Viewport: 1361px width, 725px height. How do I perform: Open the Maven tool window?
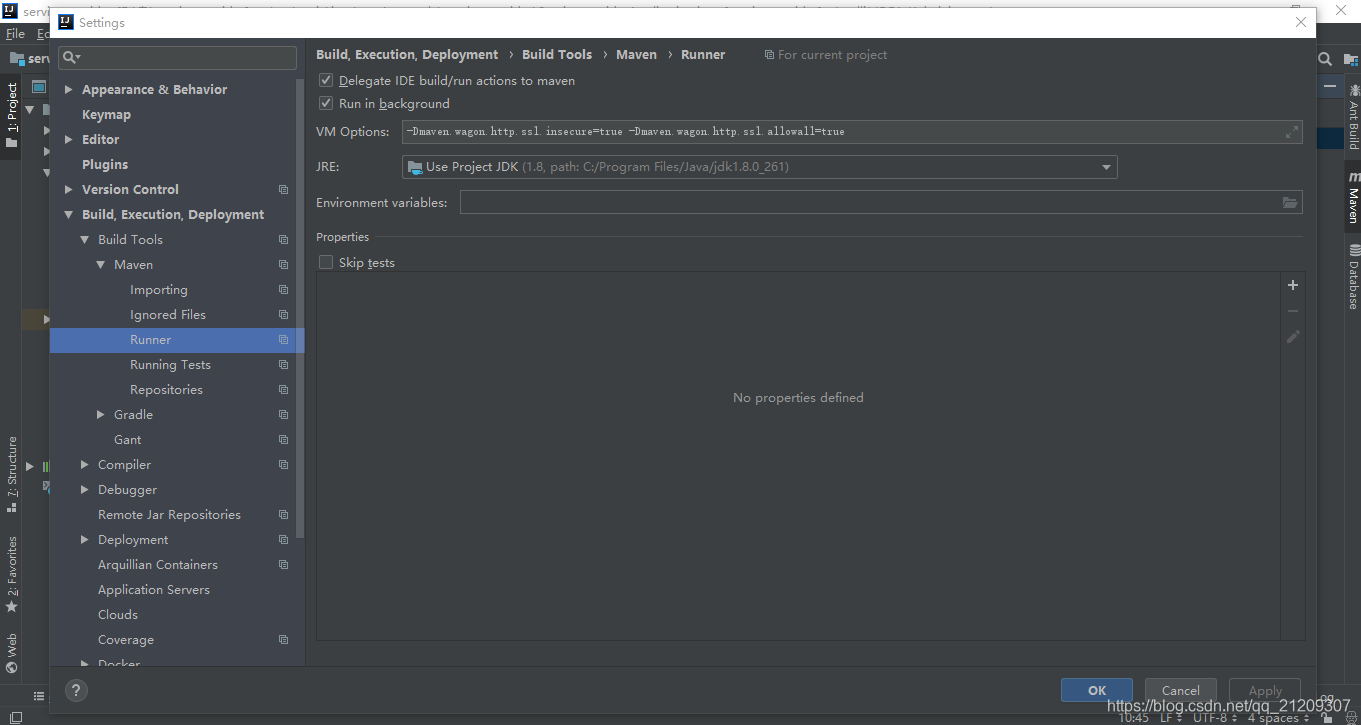(1351, 201)
